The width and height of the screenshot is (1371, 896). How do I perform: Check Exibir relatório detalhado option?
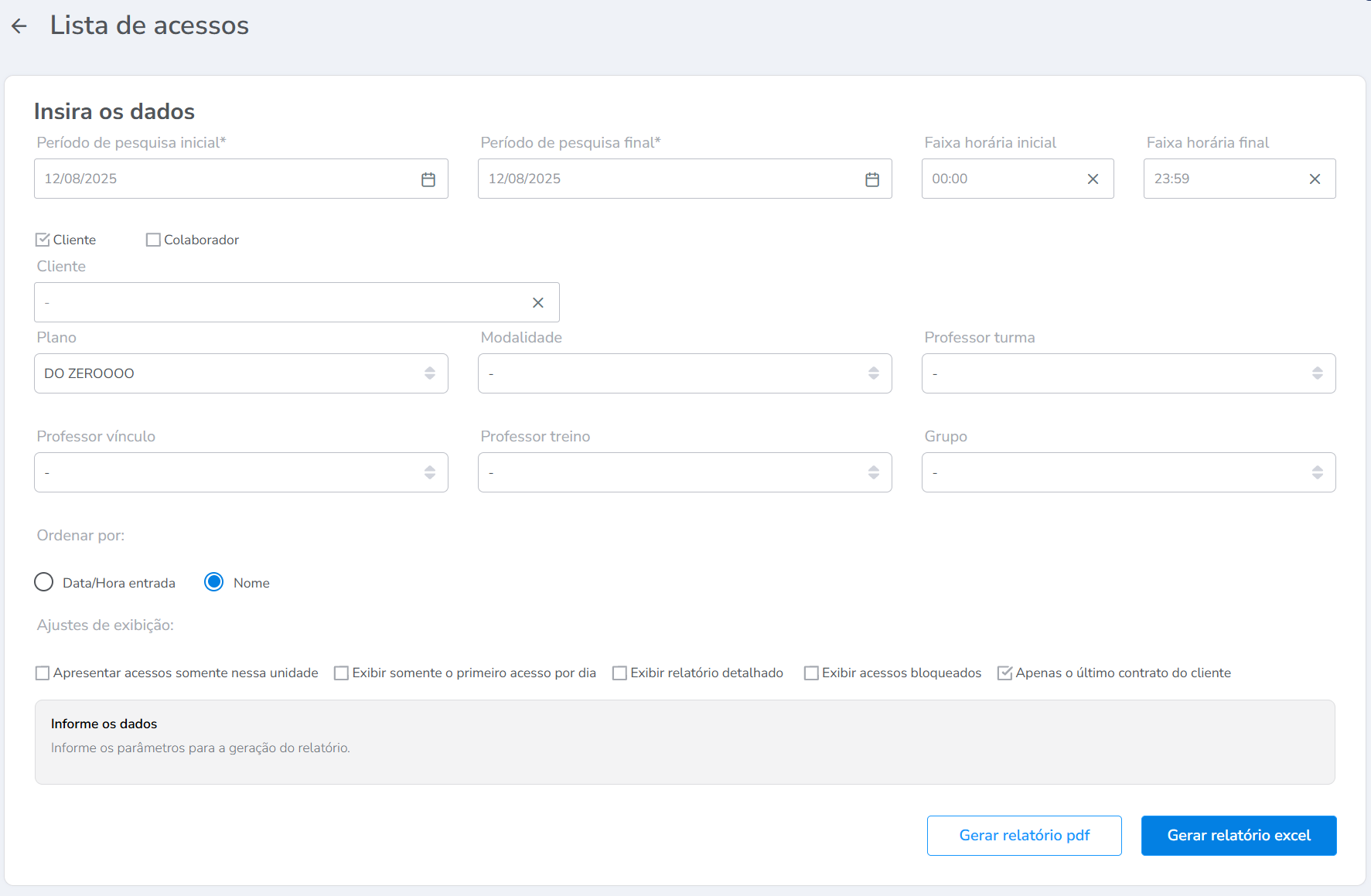point(619,673)
